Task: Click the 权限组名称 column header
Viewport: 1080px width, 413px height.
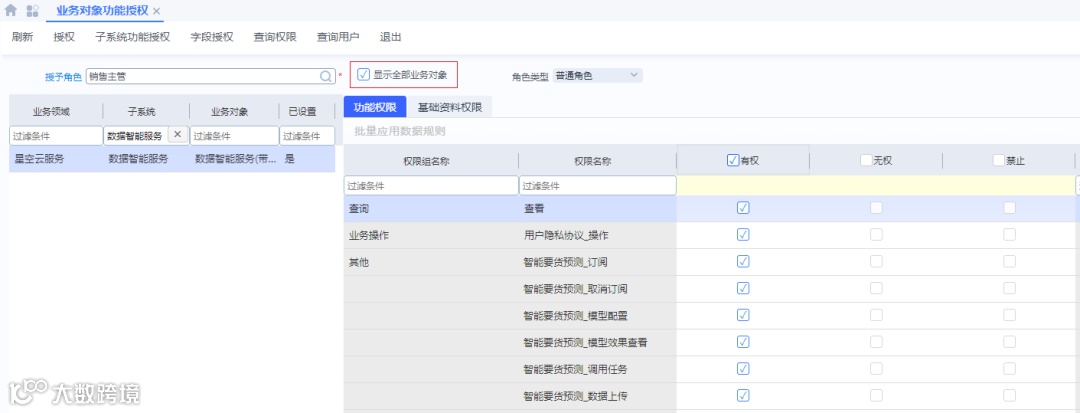Action: (x=427, y=161)
